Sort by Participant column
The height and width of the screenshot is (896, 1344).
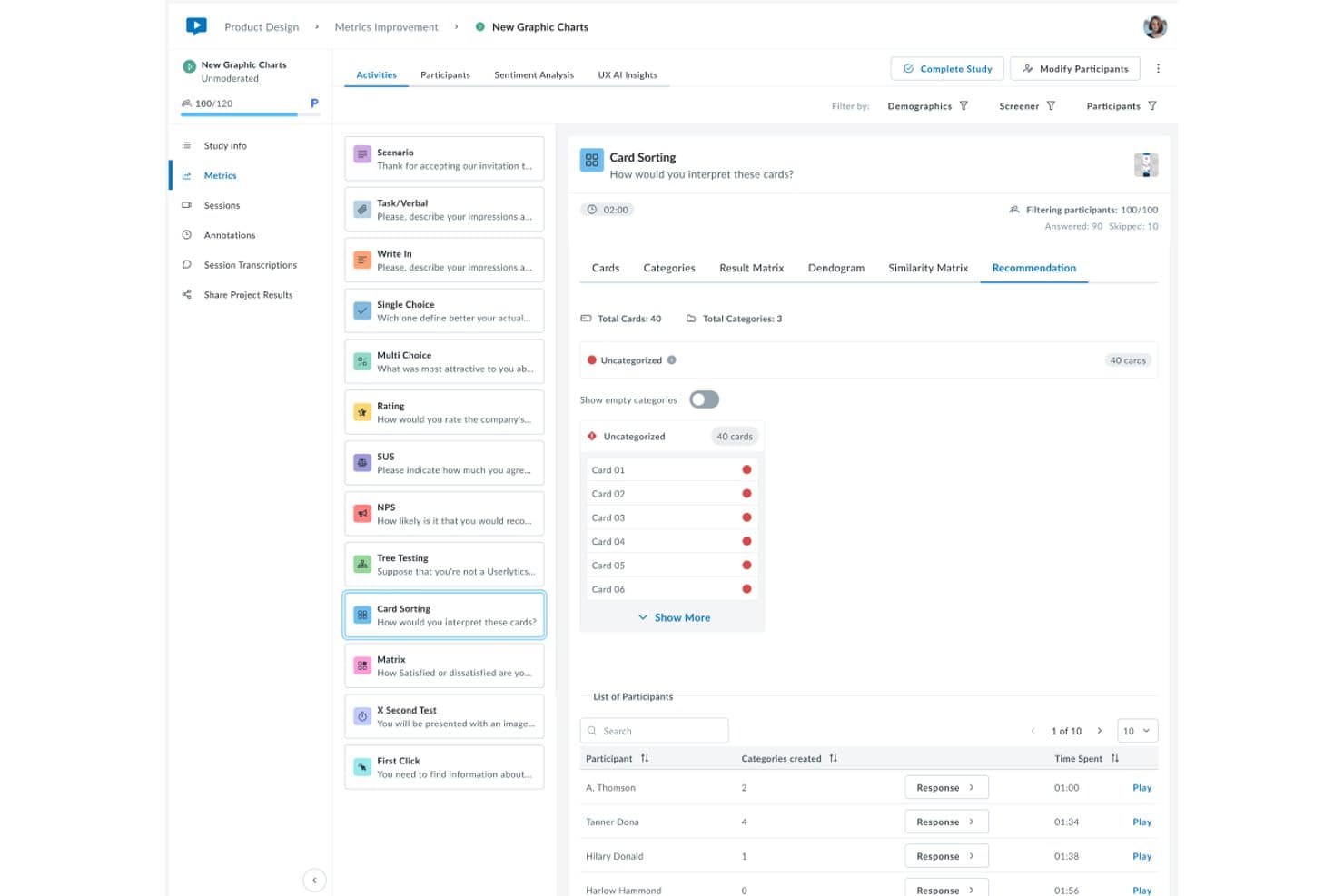[x=618, y=759]
